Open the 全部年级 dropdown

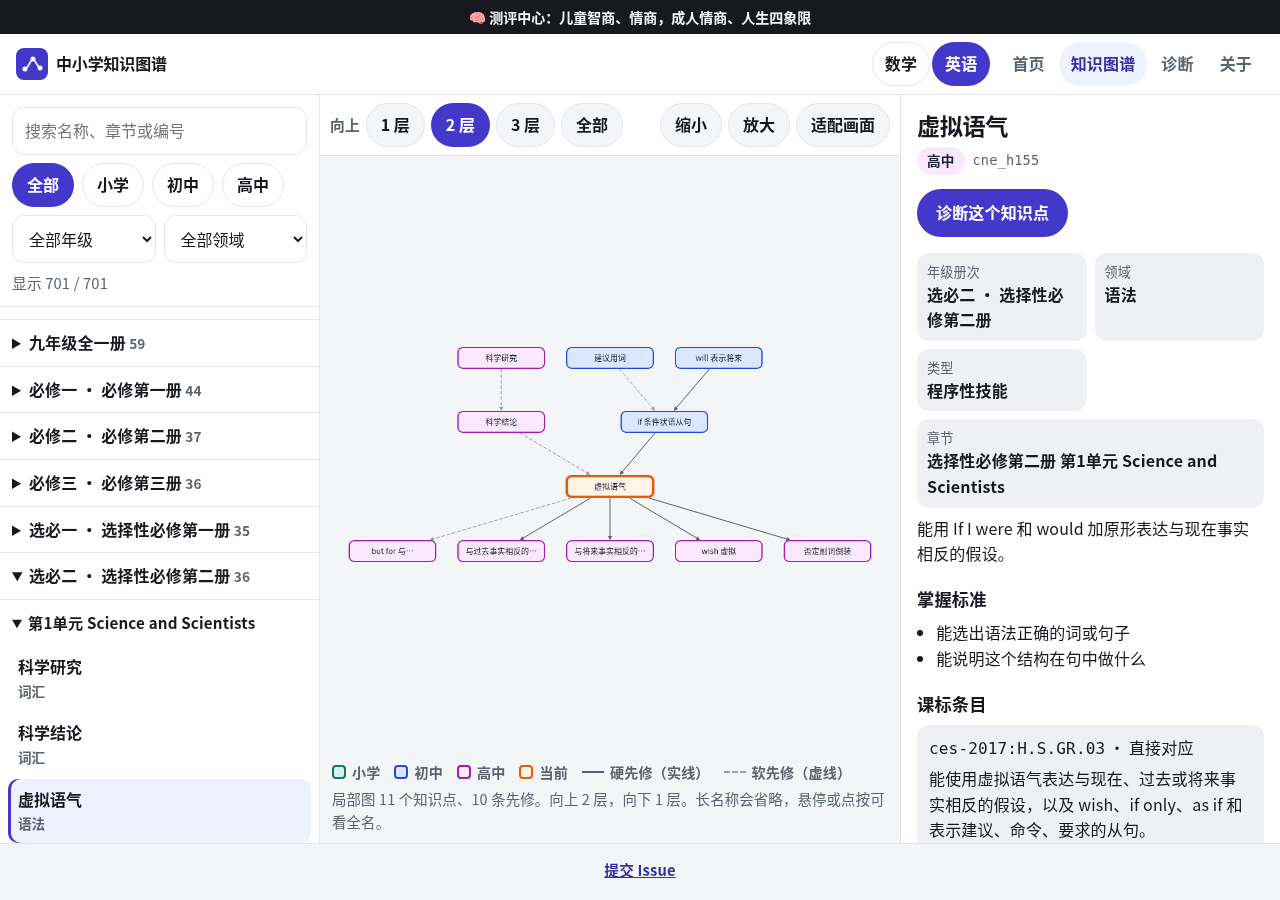click(84, 239)
